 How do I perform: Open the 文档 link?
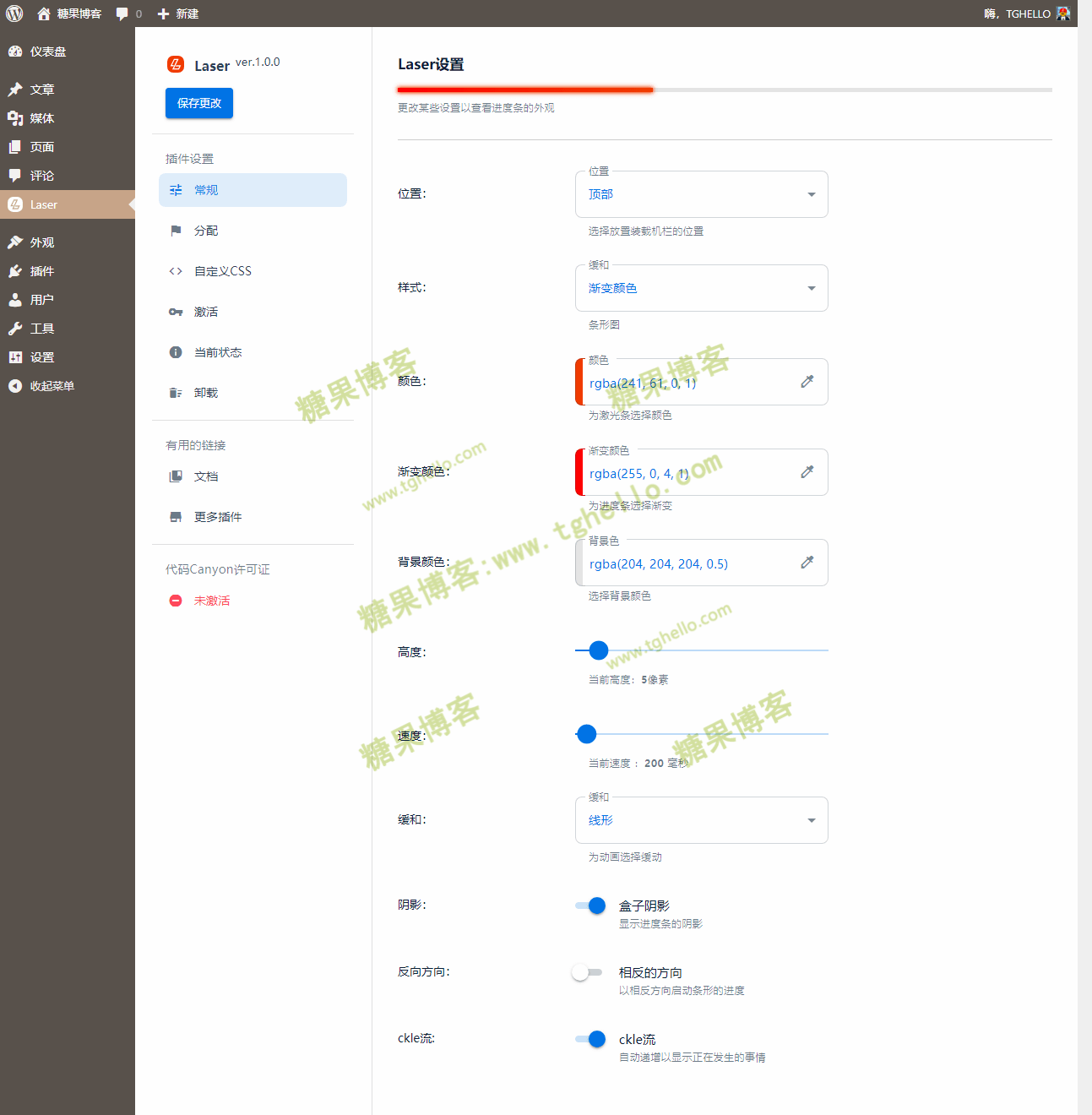point(253,476)
